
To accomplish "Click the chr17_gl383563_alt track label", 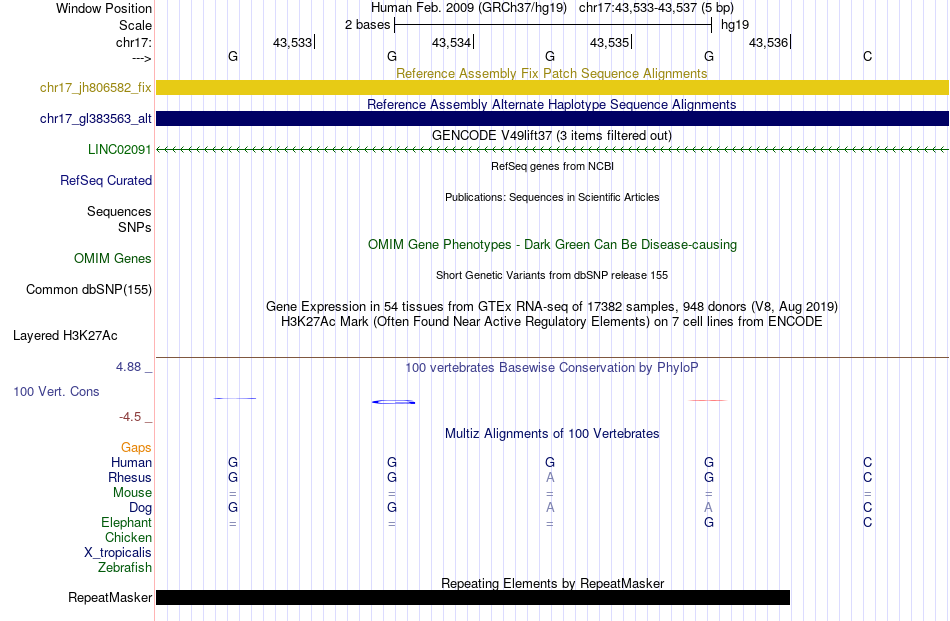I will [x=95, y=119].
